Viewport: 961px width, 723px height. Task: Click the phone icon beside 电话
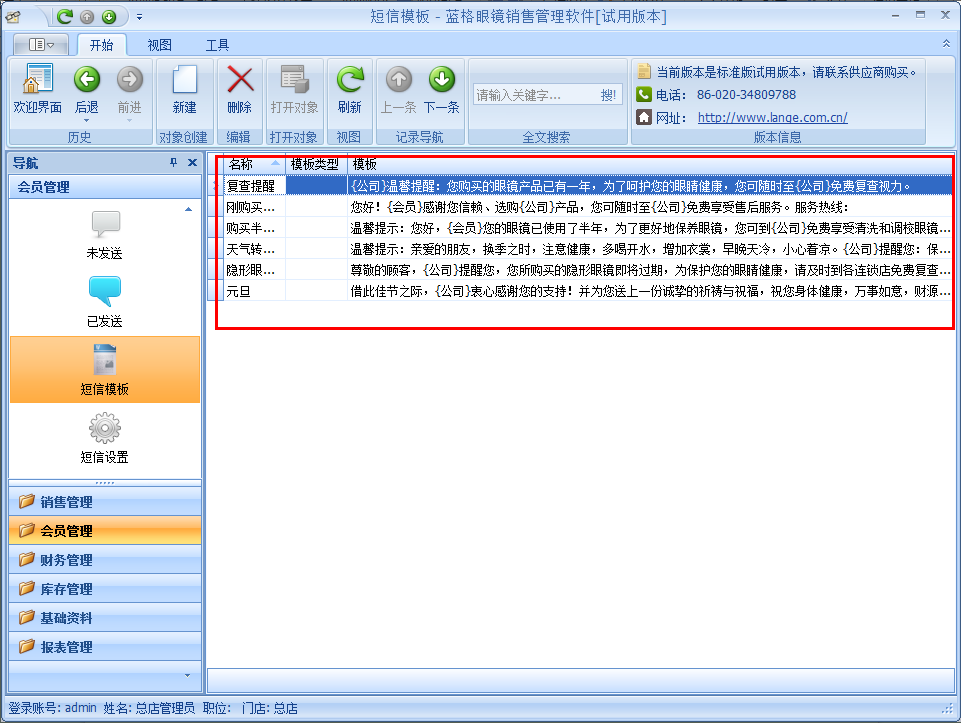pyautogui.click(x=644, y=94)
